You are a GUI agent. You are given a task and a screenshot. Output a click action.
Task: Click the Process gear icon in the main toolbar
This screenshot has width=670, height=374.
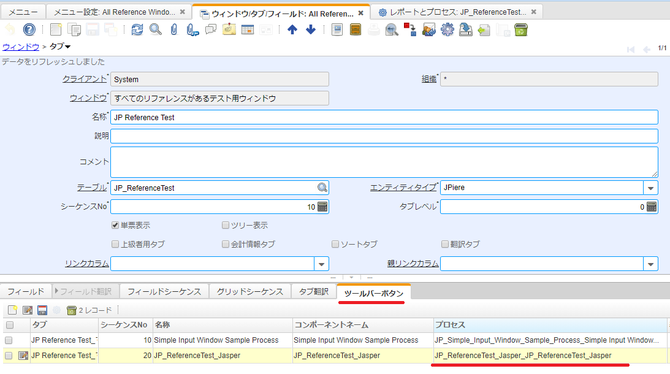tap(447, 29)
